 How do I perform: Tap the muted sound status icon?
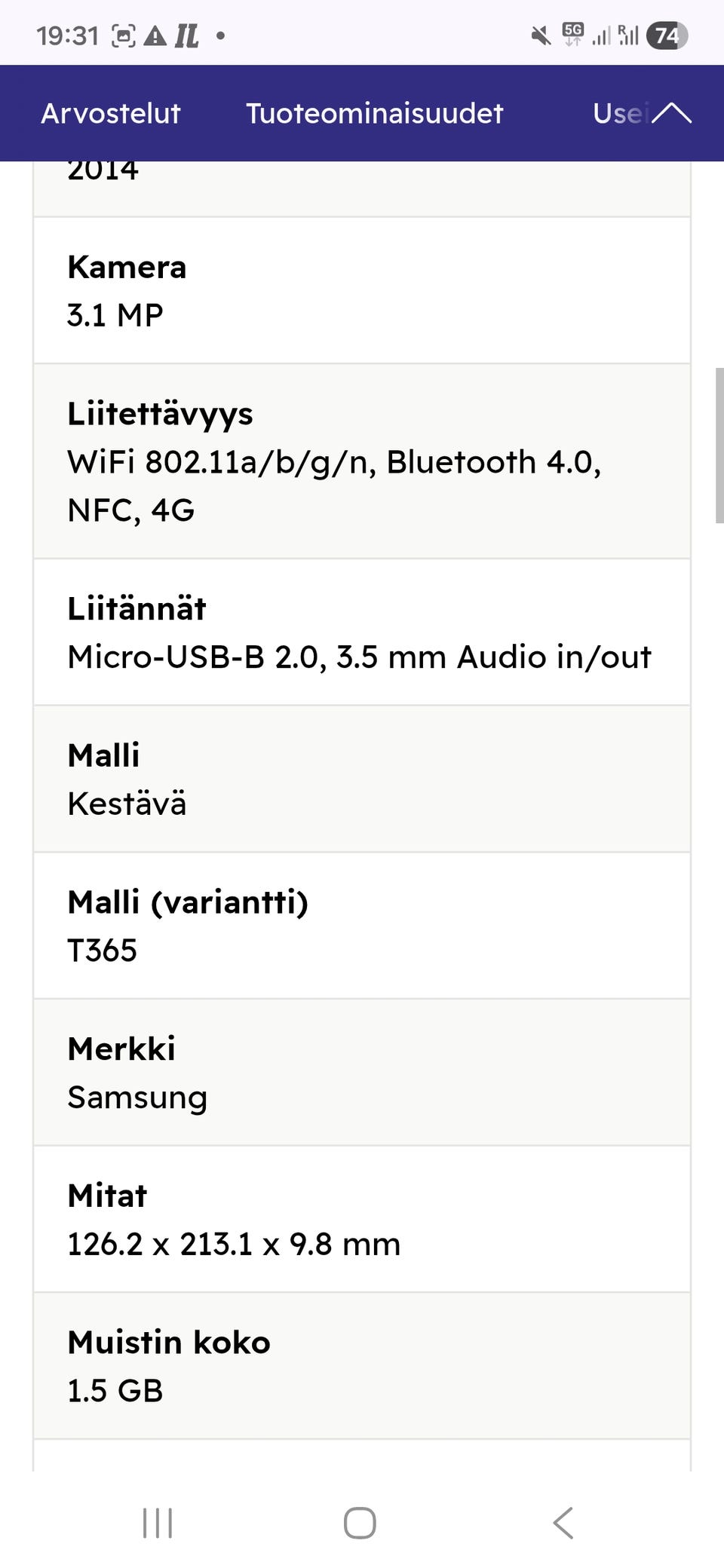tap(541, 35)
